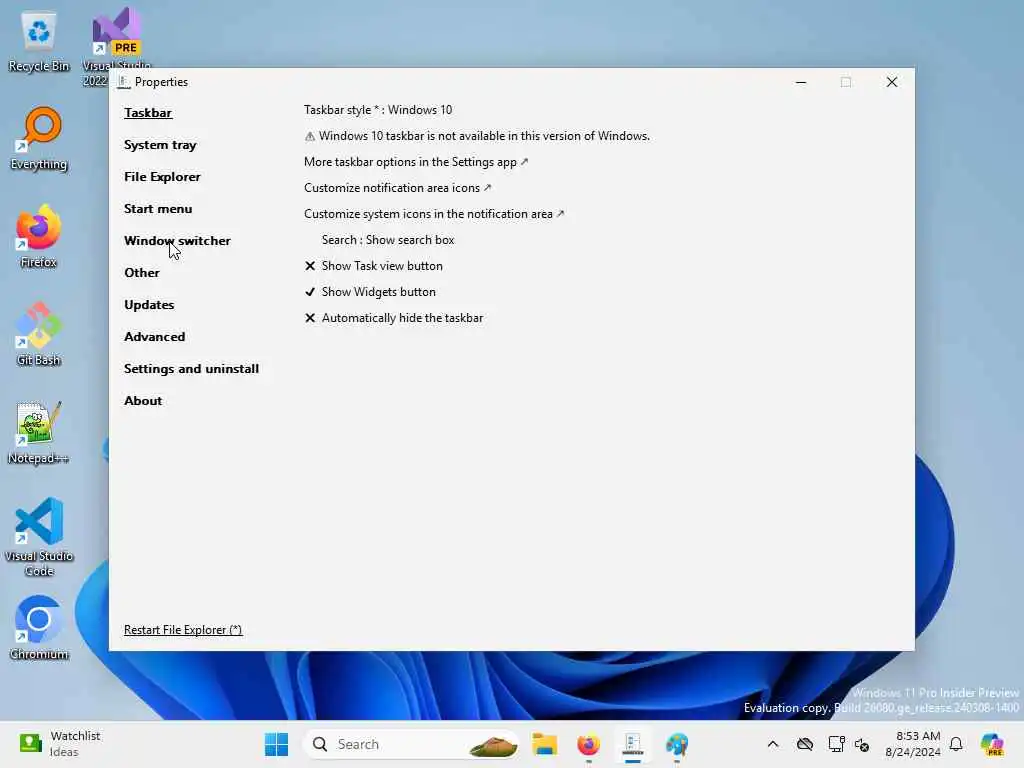Screen dimensions: 1024x768
Task: Open Customize system icons in notification area link
Action: pos(434,214)
